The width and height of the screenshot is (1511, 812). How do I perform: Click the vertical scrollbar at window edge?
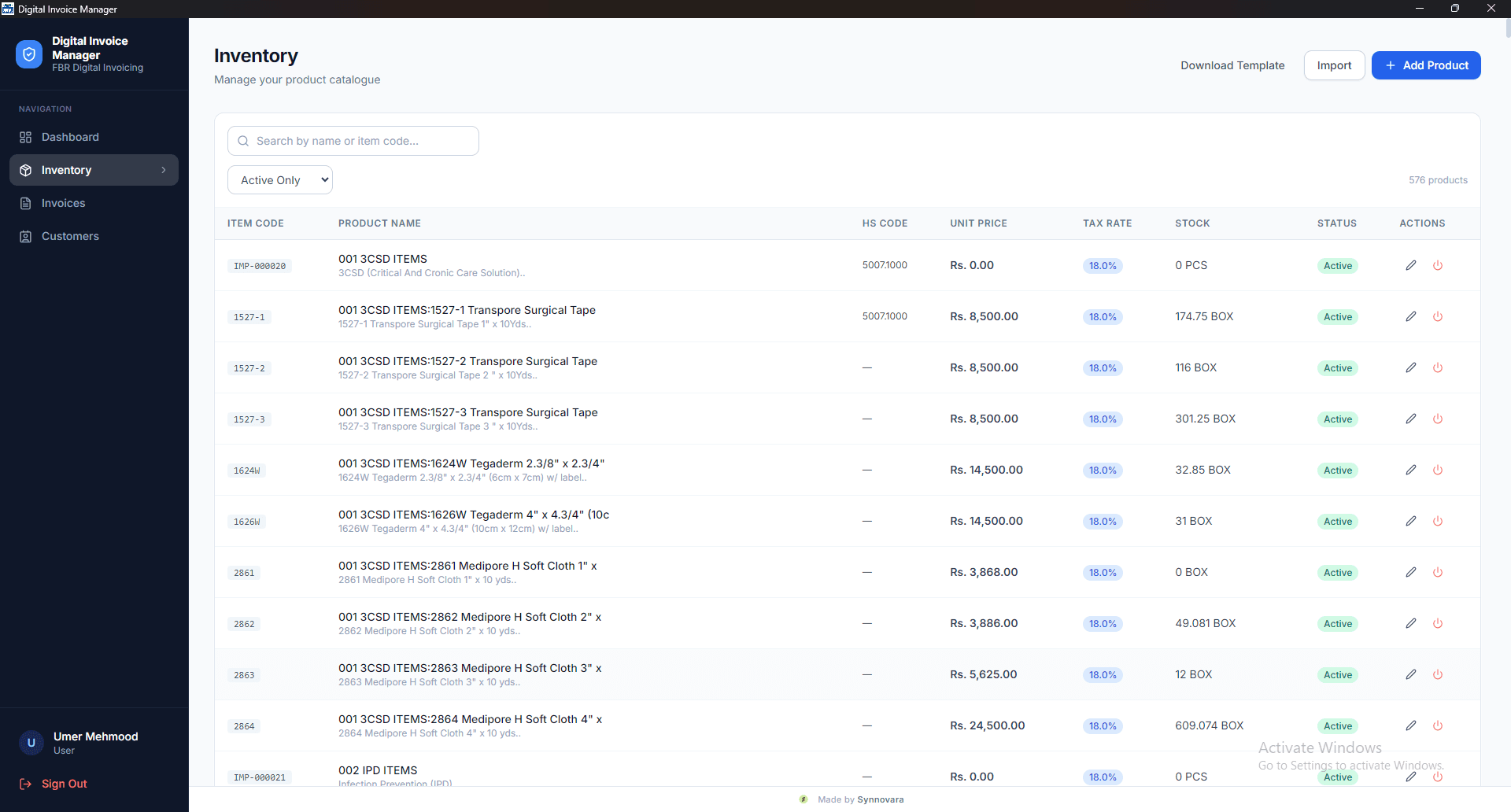(x=1507, y=27)
